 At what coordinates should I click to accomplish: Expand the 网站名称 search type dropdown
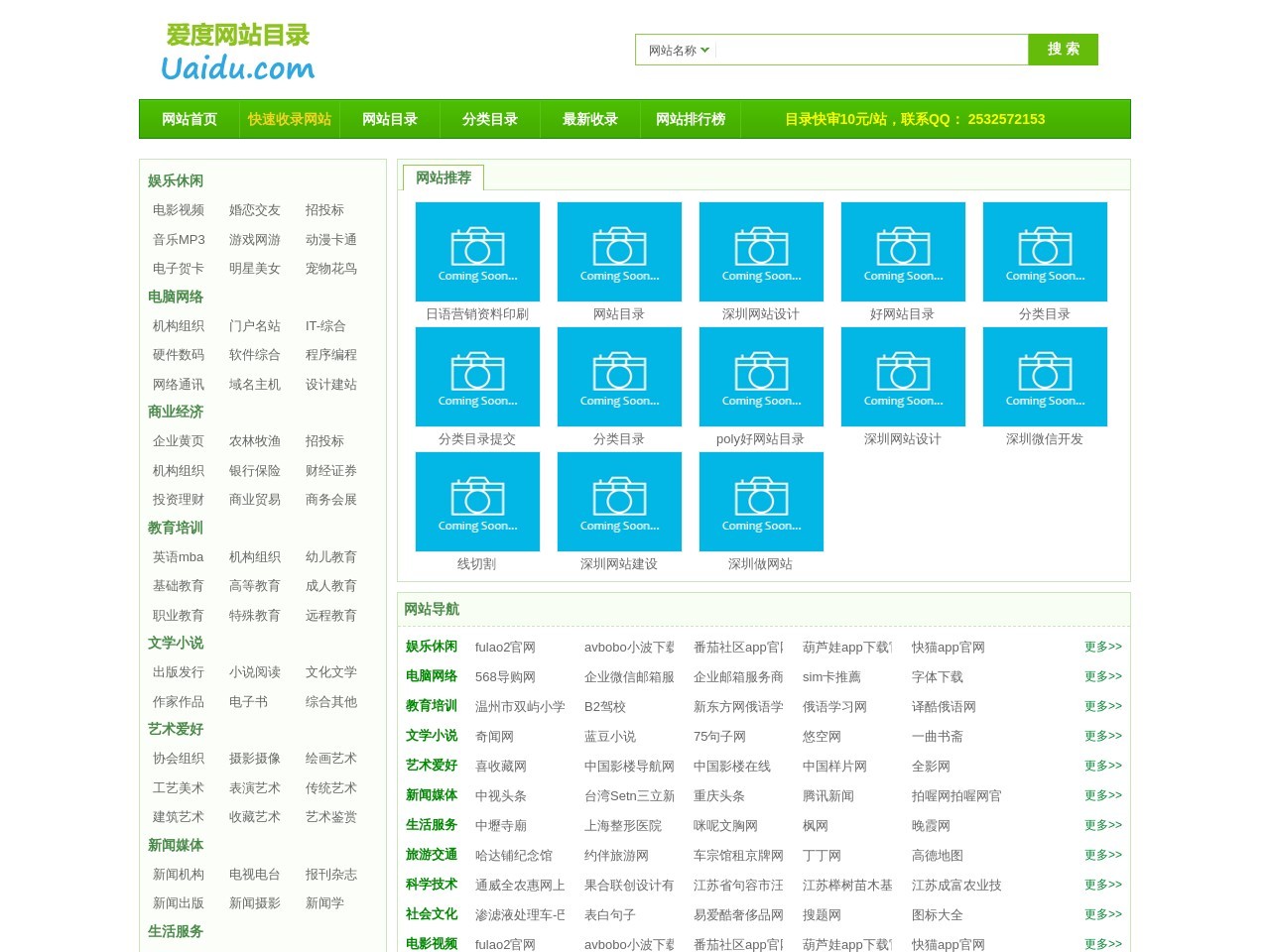coord(679,51)
